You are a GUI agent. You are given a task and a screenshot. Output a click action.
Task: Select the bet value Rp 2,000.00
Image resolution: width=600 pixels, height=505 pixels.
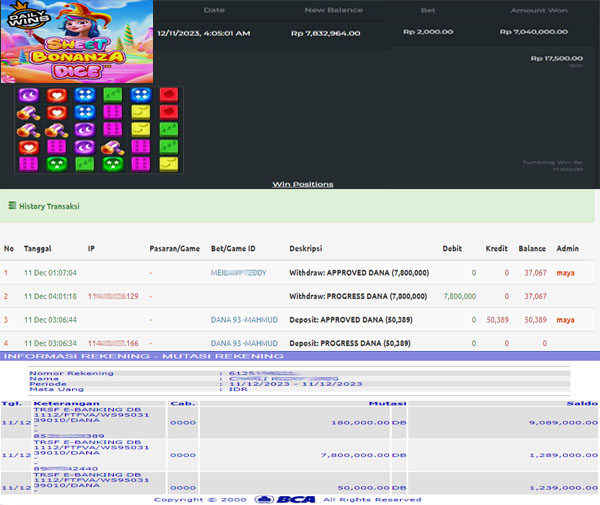(428, 32)
